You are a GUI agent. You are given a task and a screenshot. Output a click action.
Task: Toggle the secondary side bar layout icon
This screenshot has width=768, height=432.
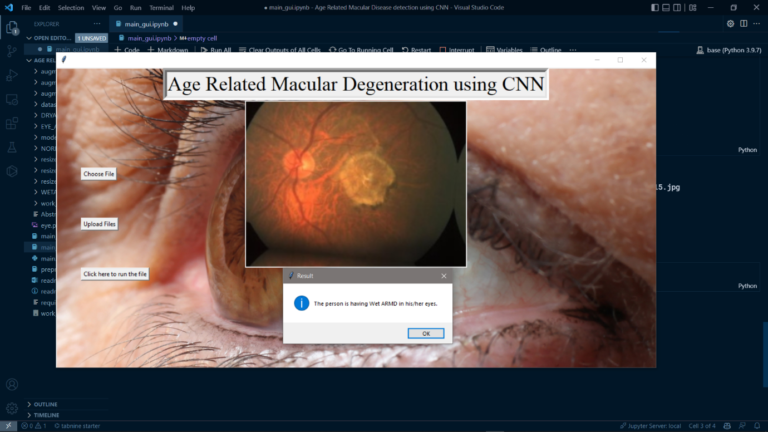pyautogui.click(x=677, y=7)
